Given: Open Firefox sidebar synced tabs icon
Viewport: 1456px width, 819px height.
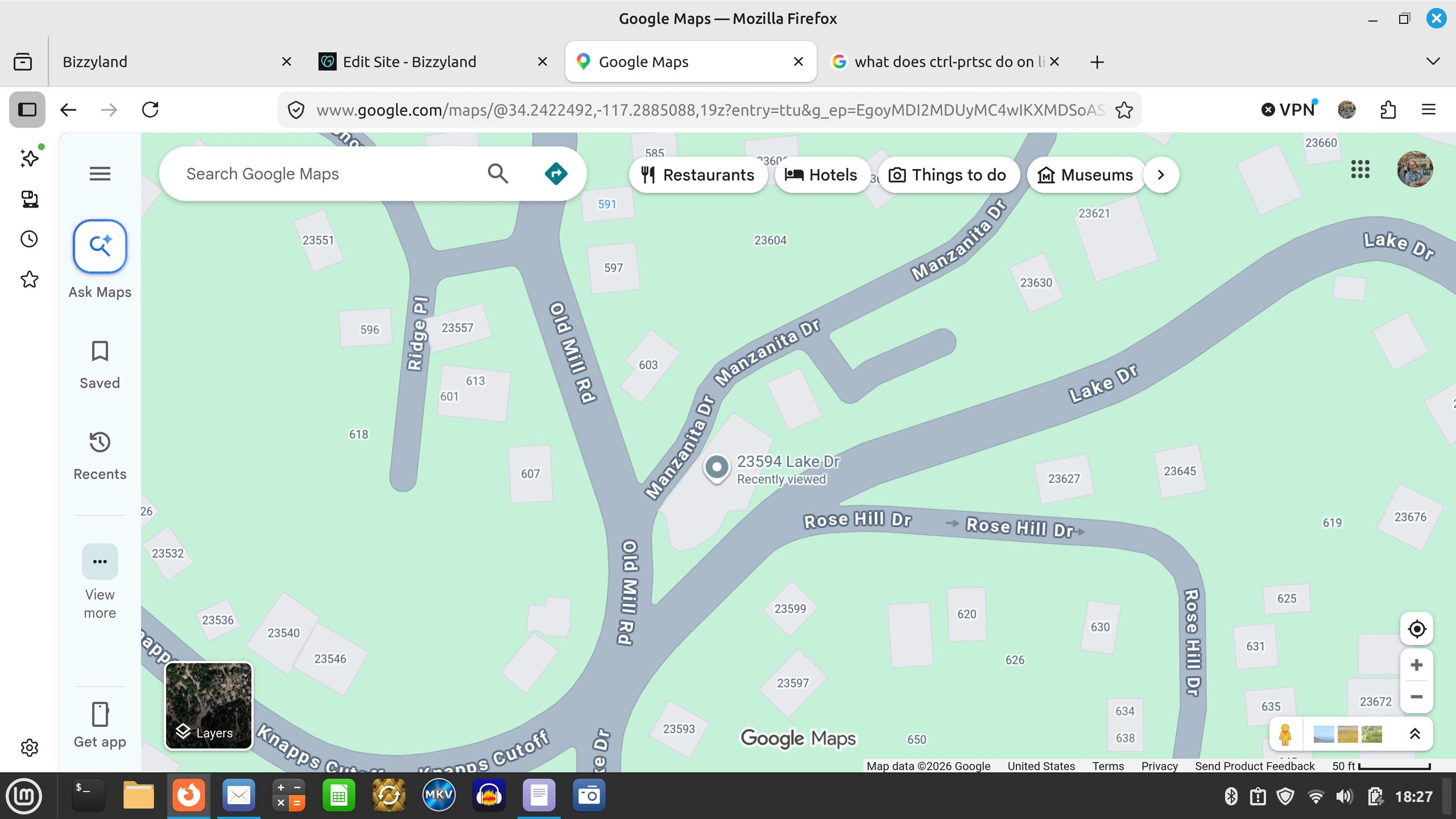Looking at the screenshot, I should (x=30, y=198).
